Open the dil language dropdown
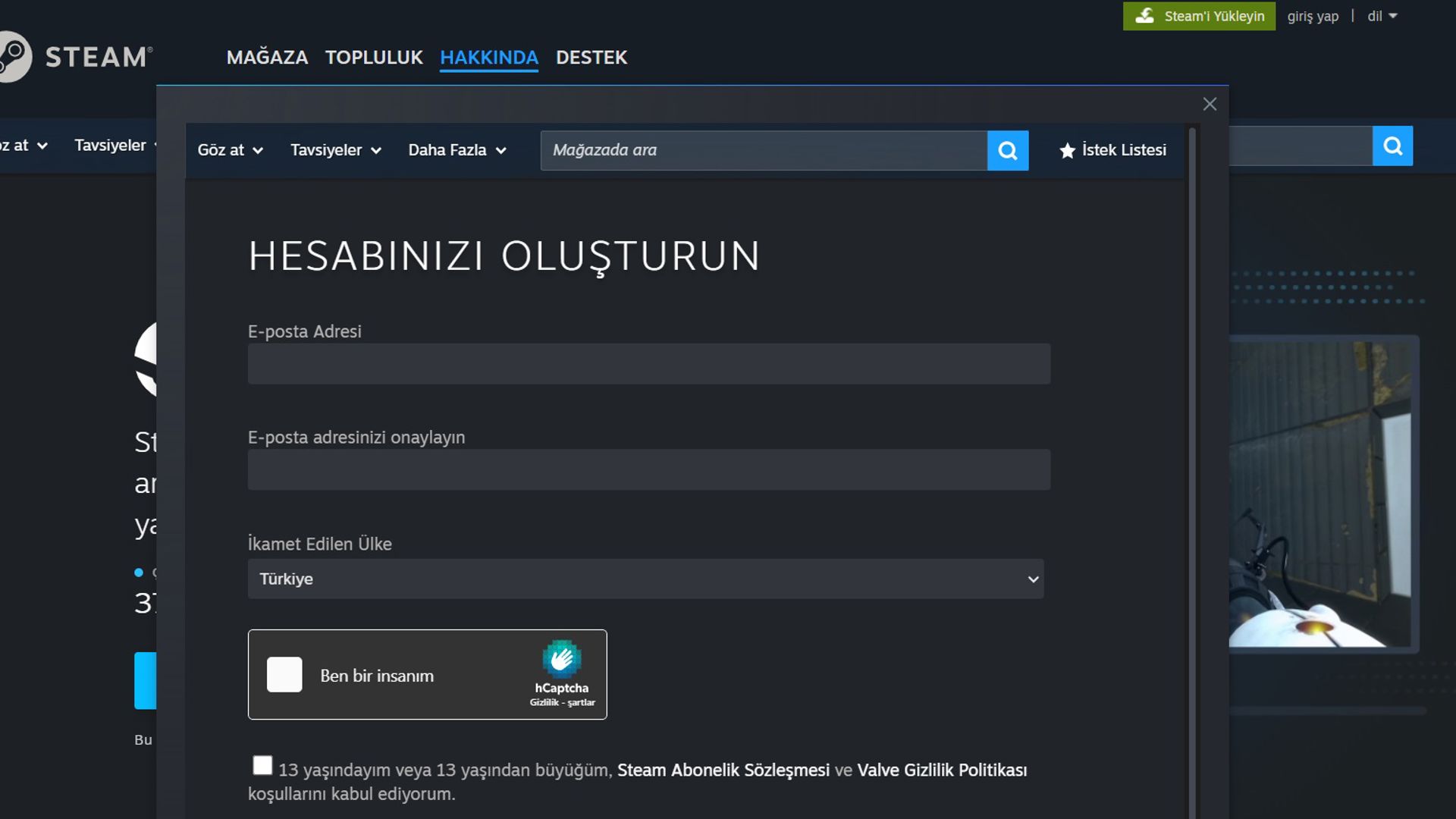Image resolution: width=1456 pixels, height=819 pixels. pyautogui.click(x=1382, y=16)
